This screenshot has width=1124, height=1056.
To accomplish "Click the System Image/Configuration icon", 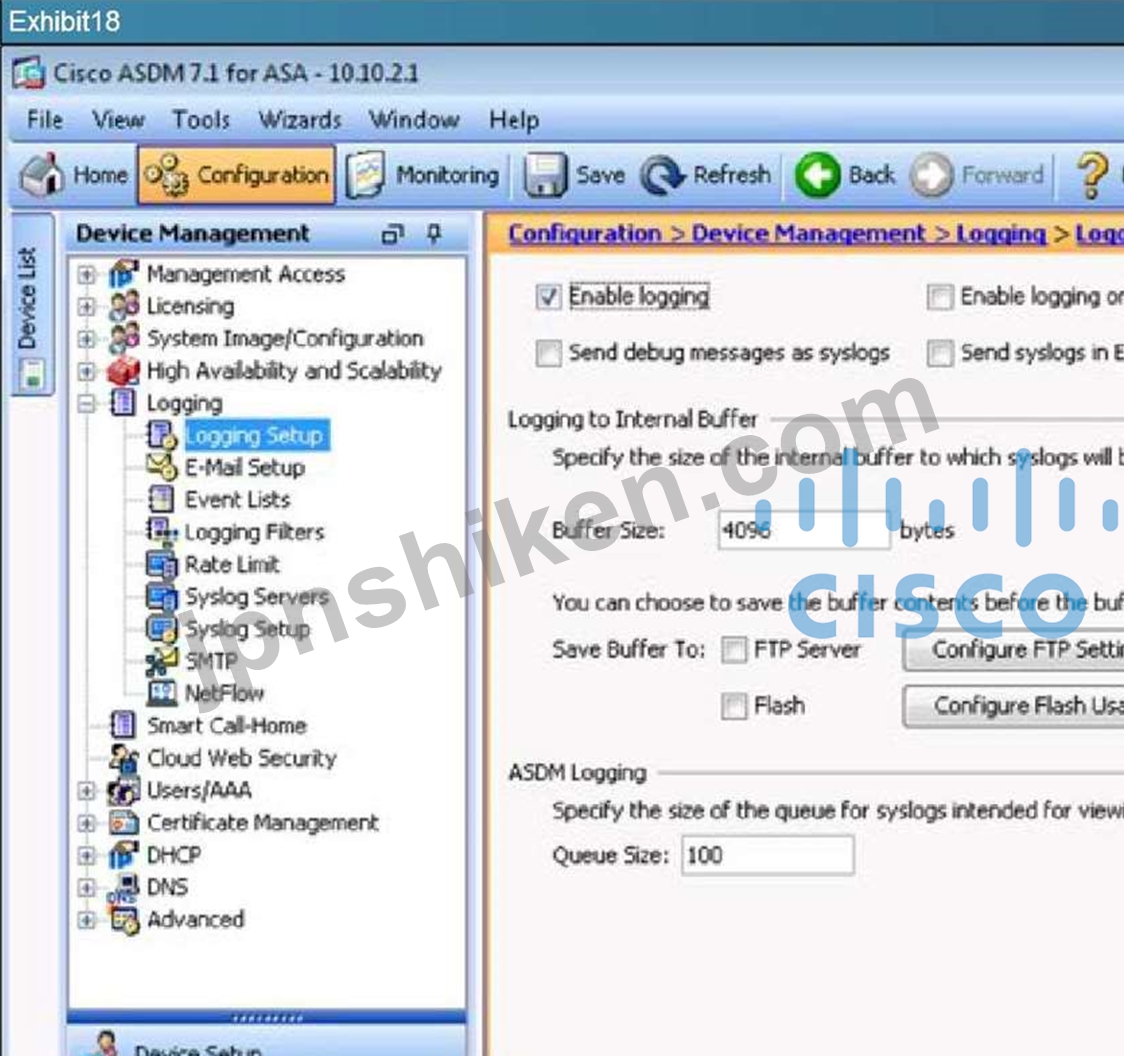I will pyautogui.click(x=123, y=338).
